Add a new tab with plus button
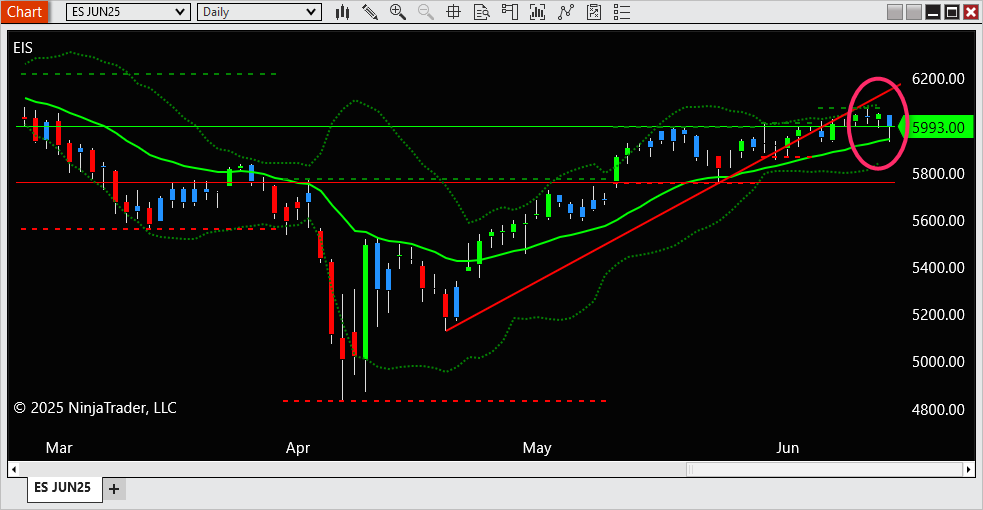 (114, 489)
